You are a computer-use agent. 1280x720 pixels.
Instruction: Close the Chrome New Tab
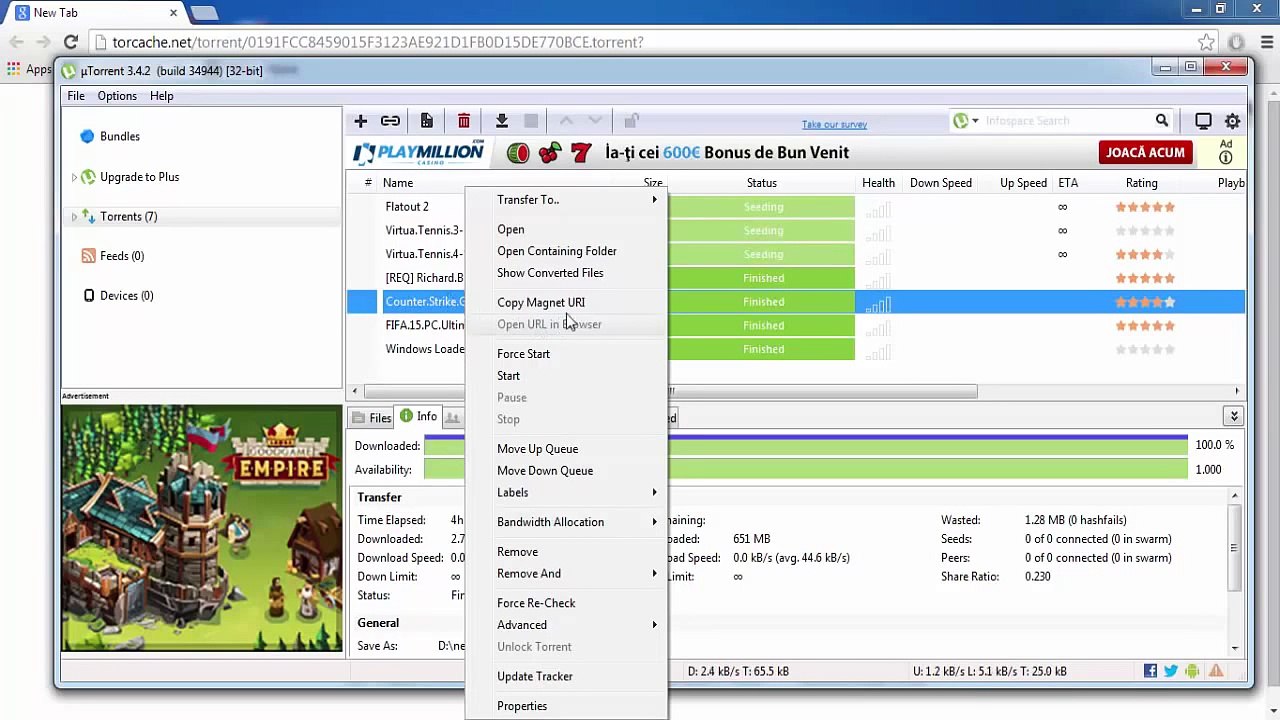[x=173, y=13]
